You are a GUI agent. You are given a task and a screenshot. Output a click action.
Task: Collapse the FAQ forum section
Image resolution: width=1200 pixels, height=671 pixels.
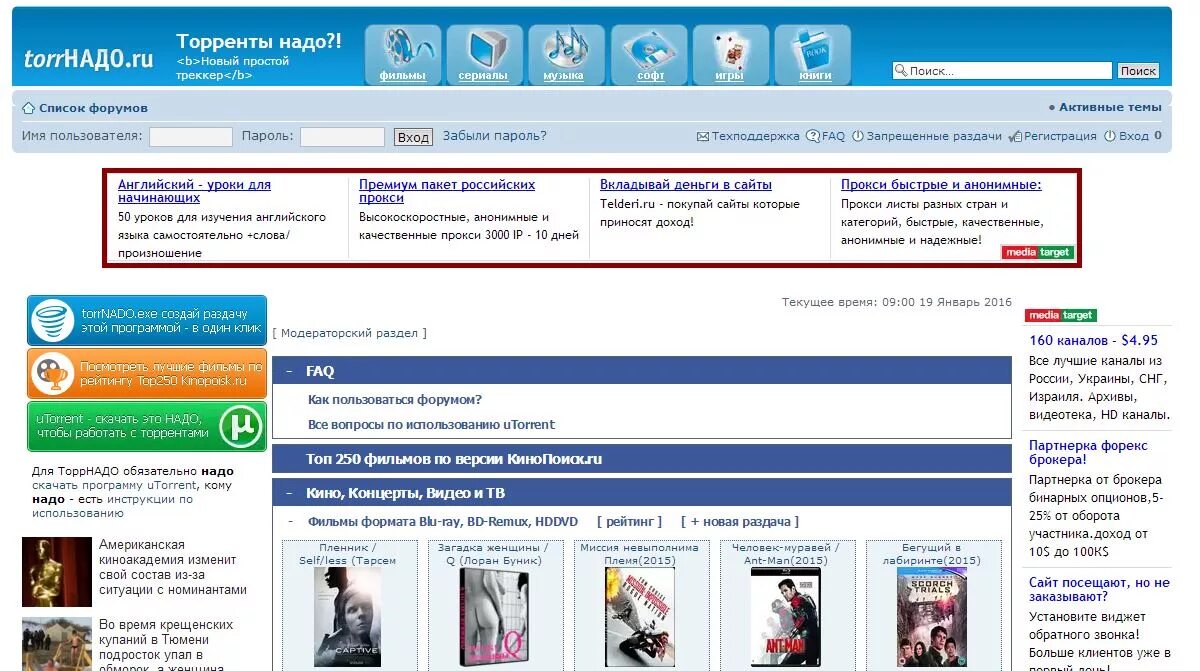pyautogui.click(x=289, y=371)
